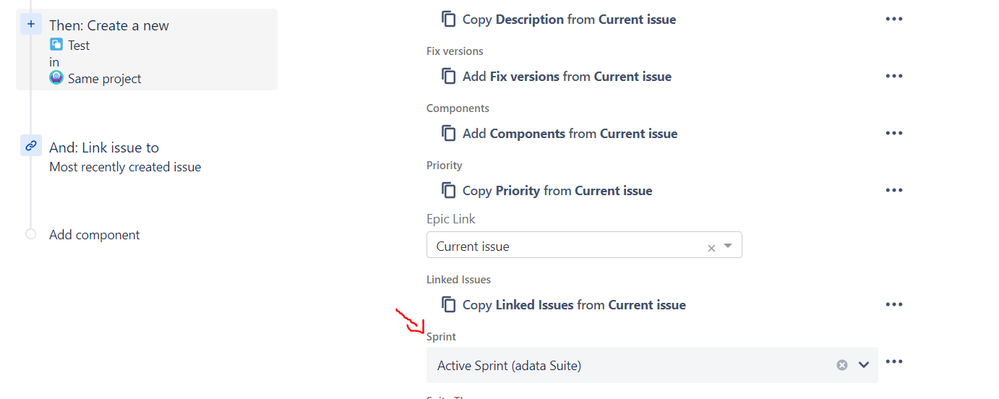Viewport: 999px width, 399px height.
Task: Open more options menu for Fix versions field
Action: point(894,76)
